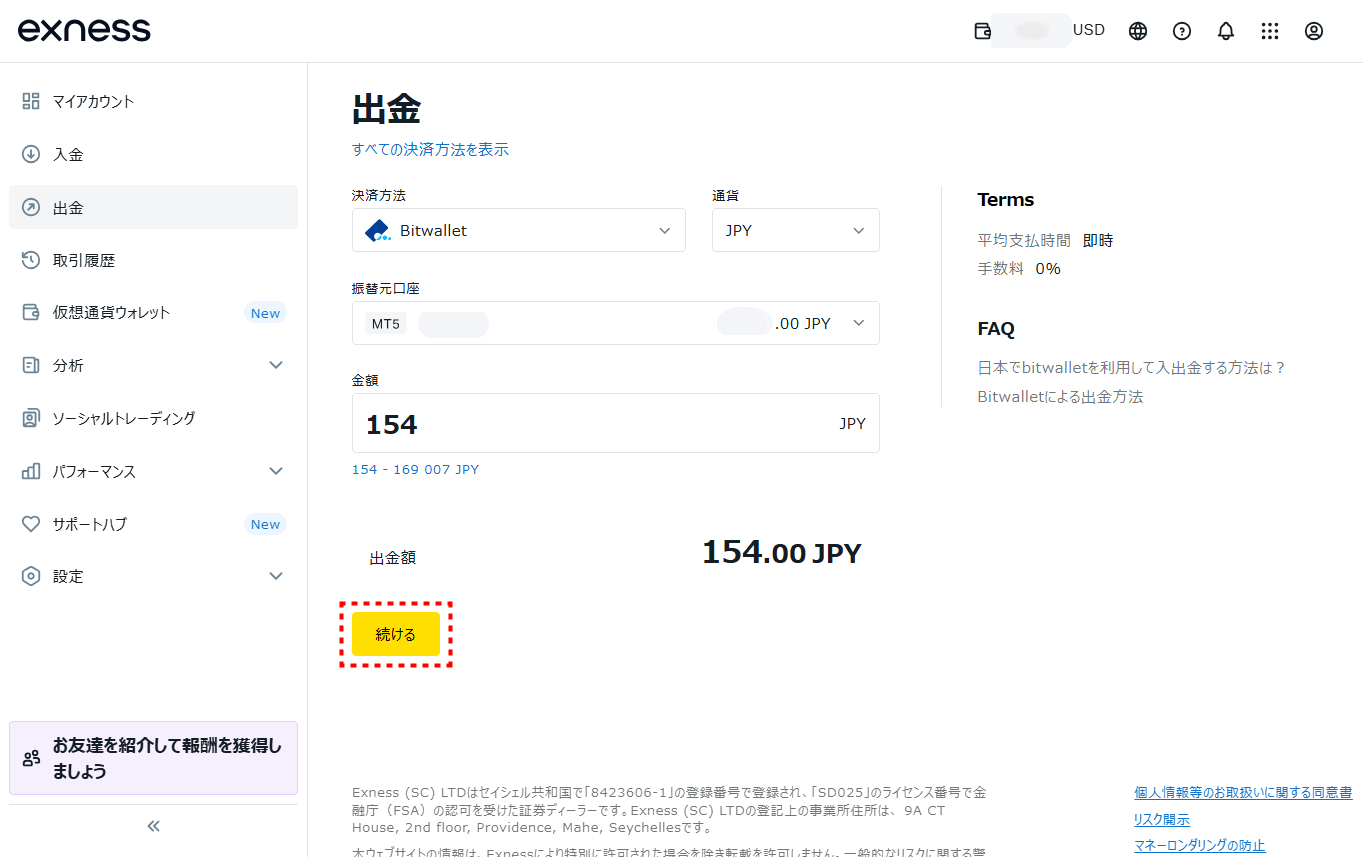The width and height of the screenshot is (1363, 857).
Task: Open リスク開示 link
Action: pyautogui.click(x=1162, y=819)
